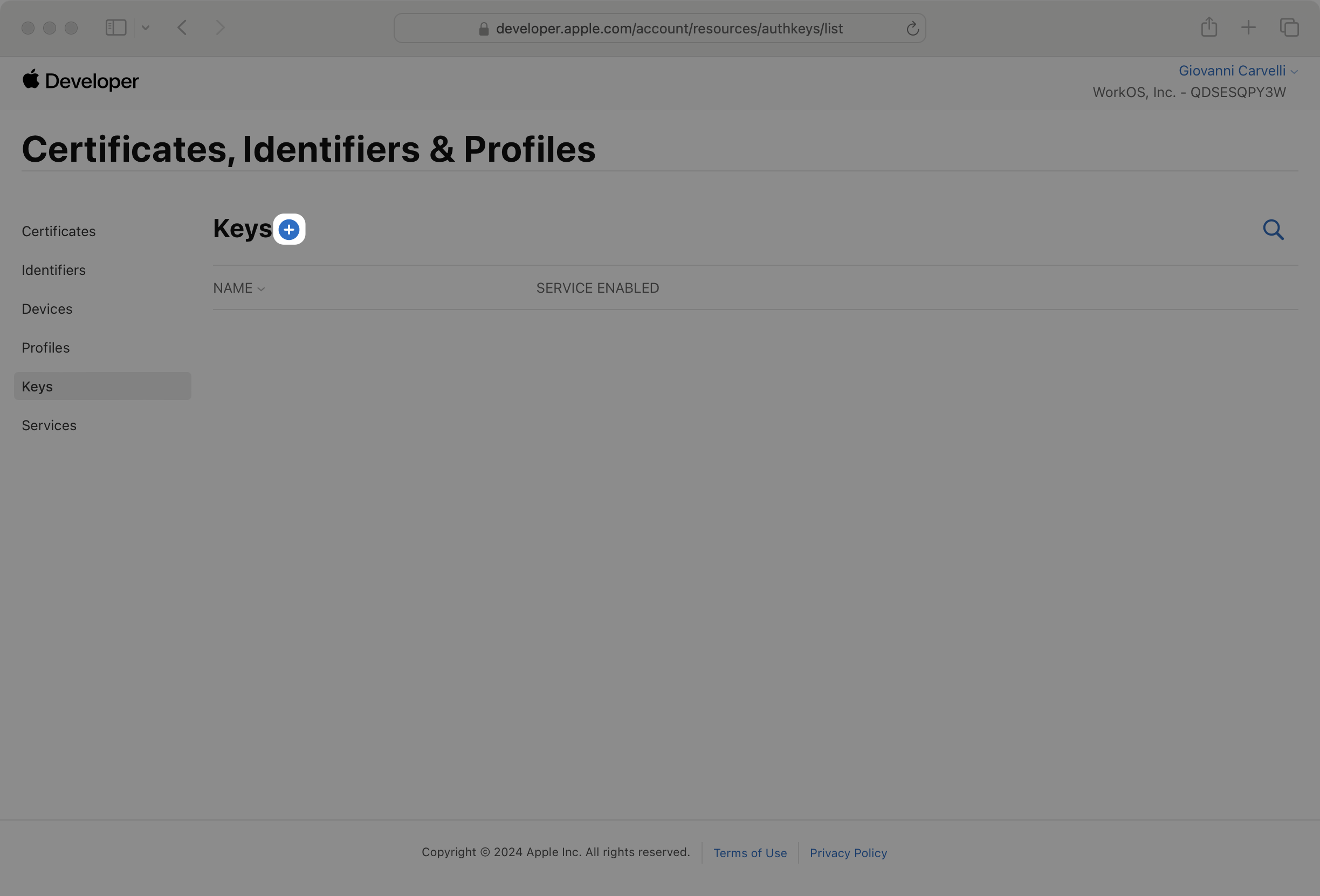Click the address bar URL input field

[660, 27]
